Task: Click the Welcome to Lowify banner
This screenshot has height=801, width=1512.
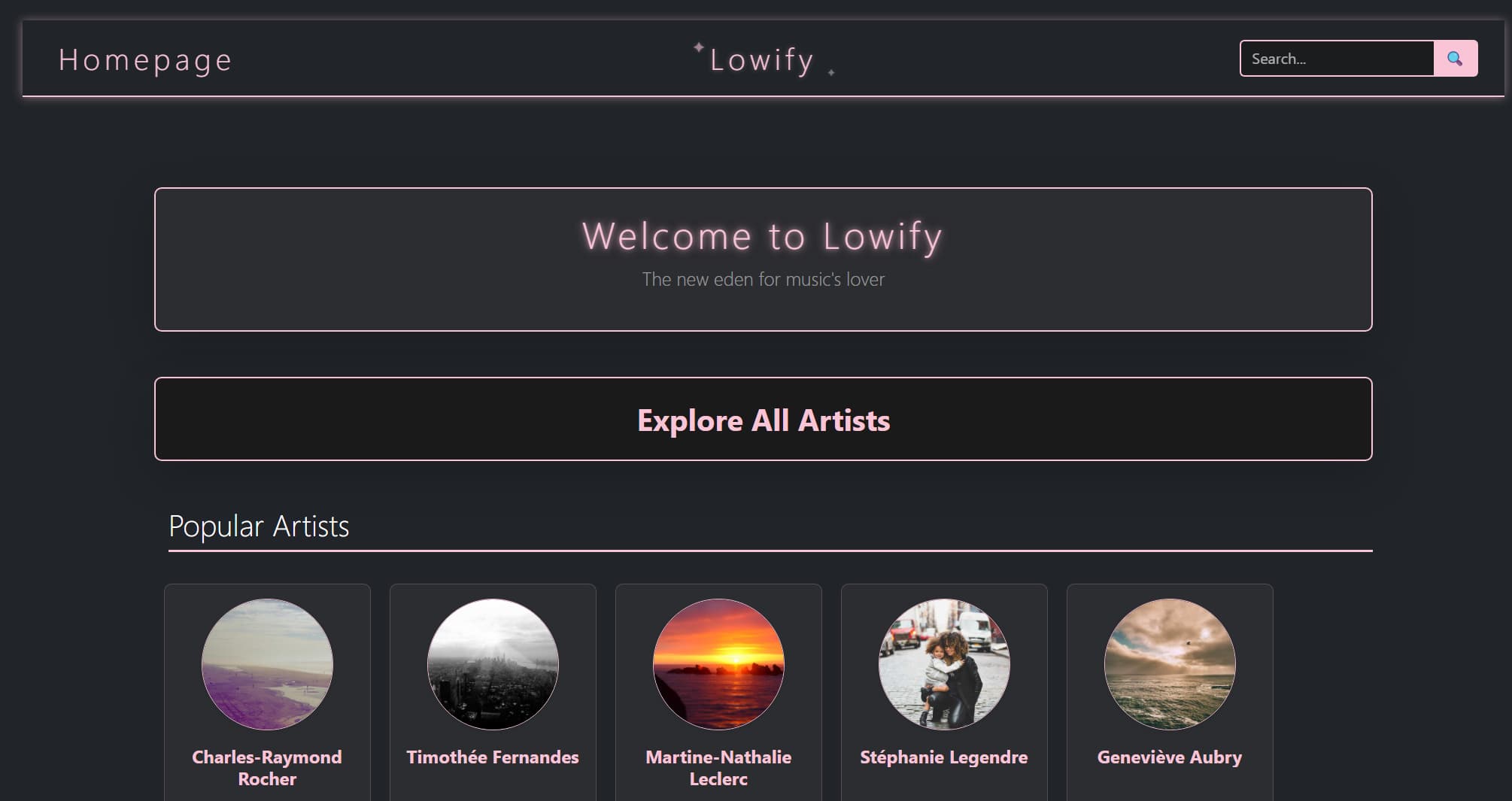Action: pyautogui.click(x=763, y=259)
